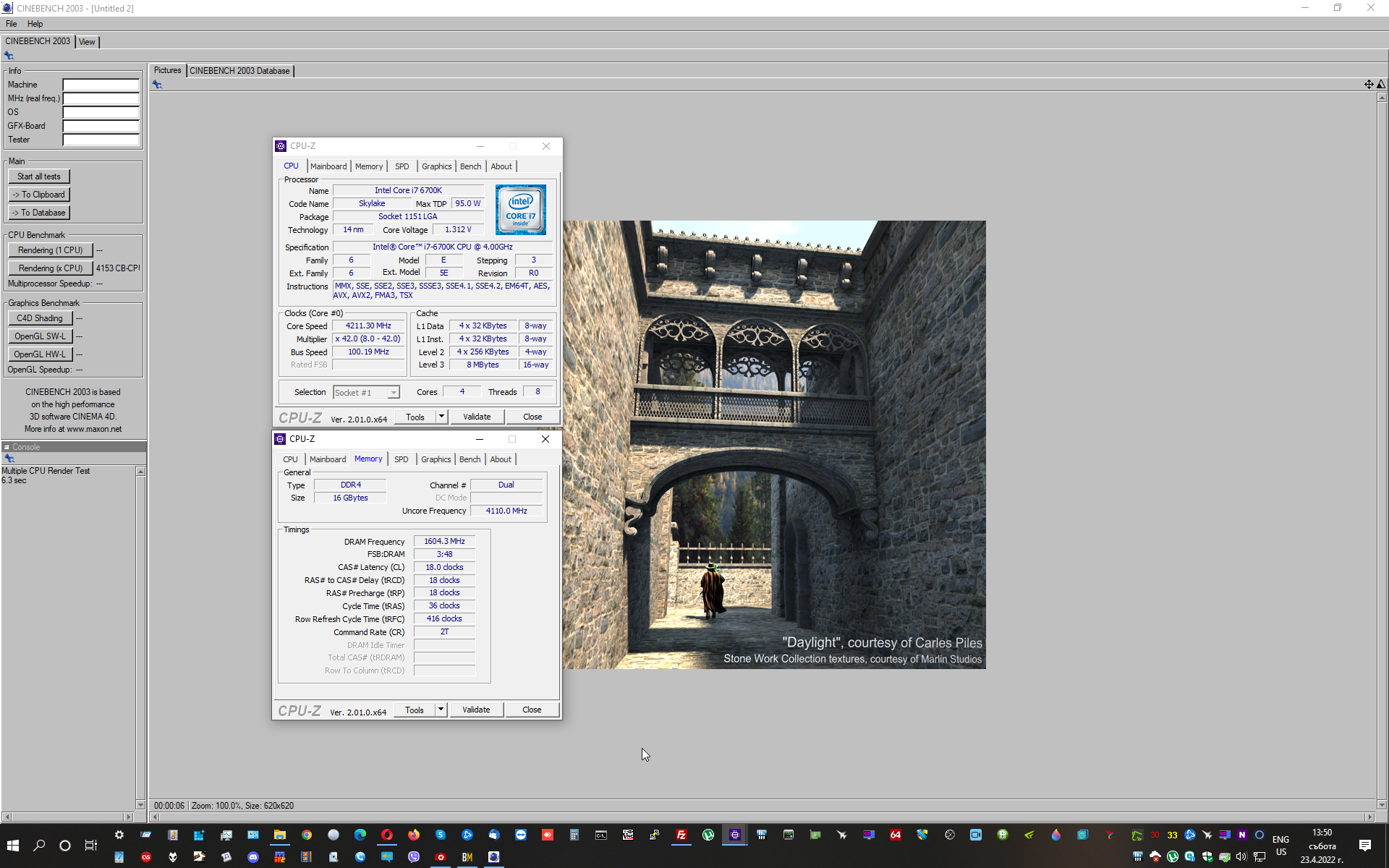
Task: Open the File menu
Action: (x=12, y=24)
